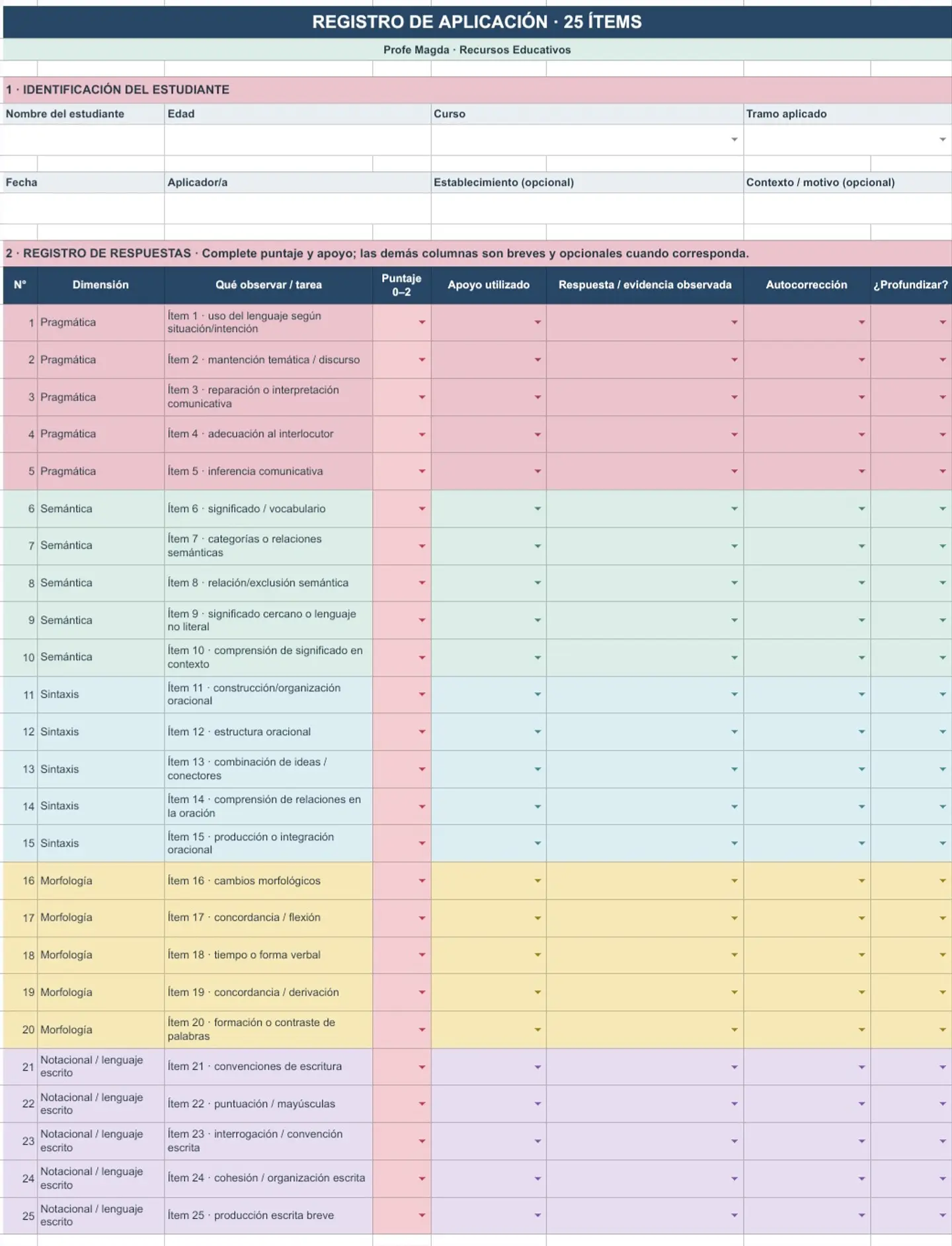
Task: Open Puntaje dropdown for Ítem 16
Action: 422,881
